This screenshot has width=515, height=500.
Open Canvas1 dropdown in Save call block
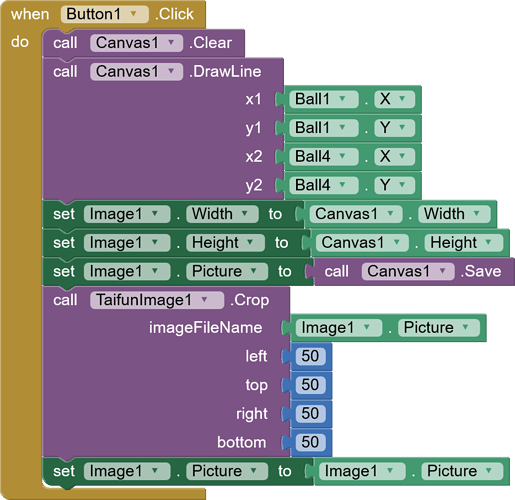tap(408, 272)
